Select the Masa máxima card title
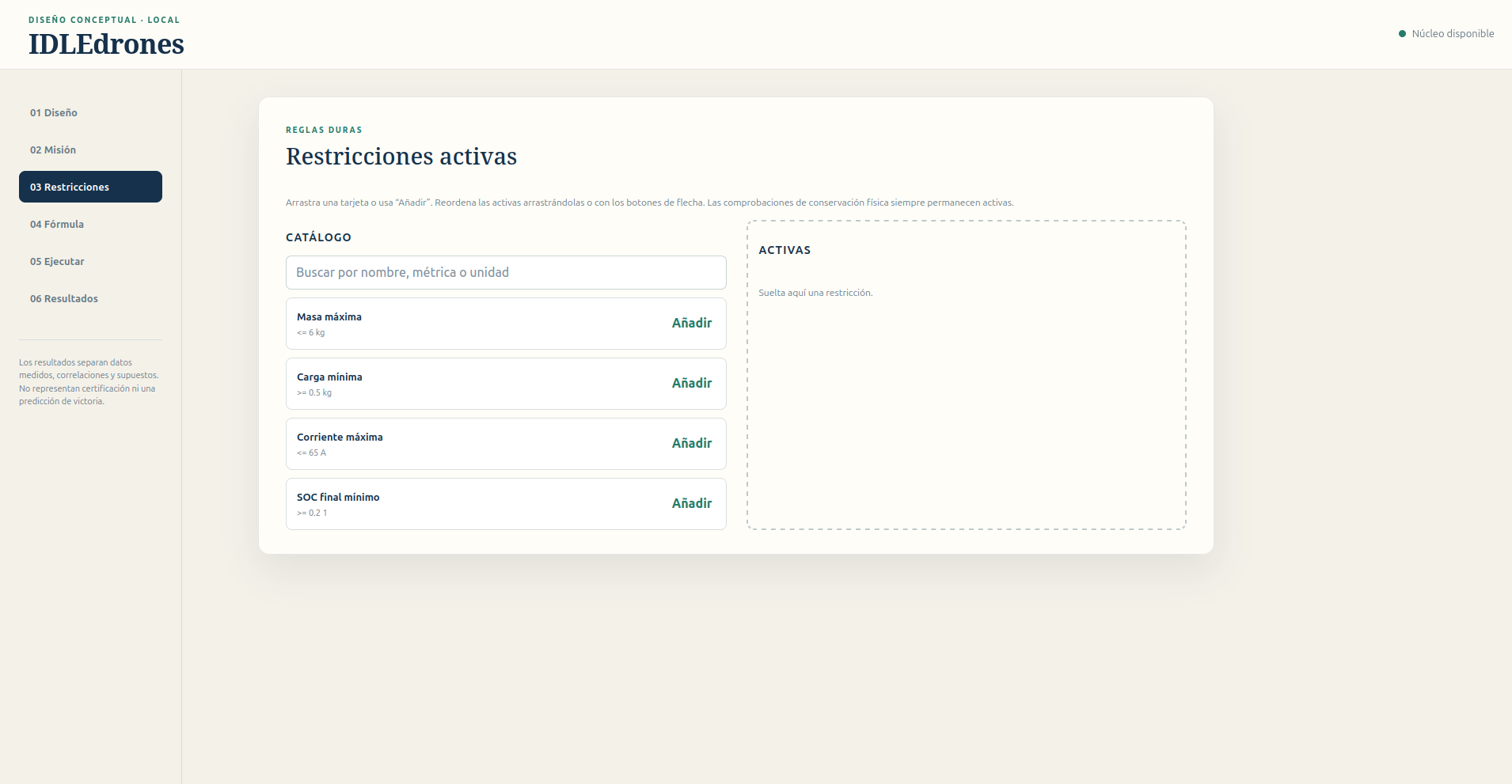The image size is (1512, 784). (329, 316)
